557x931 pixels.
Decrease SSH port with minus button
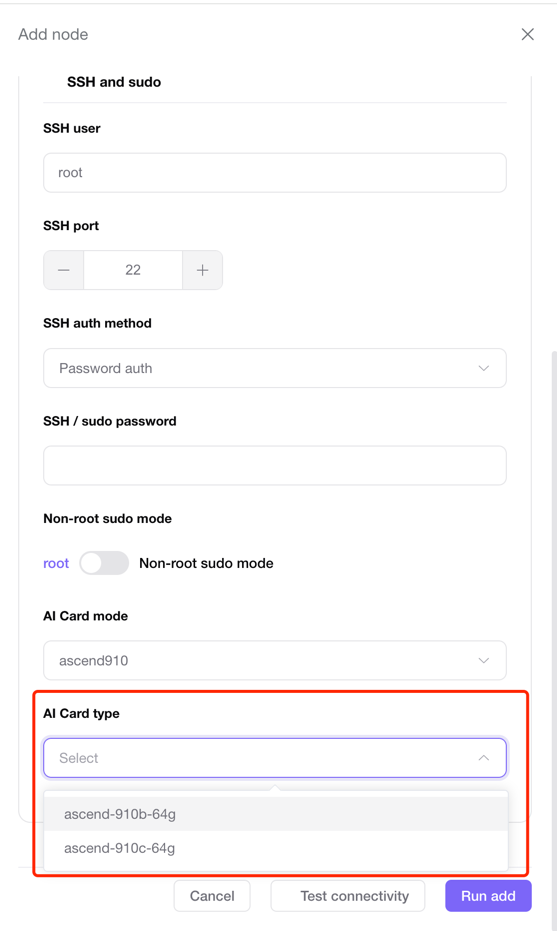pyautogui.click(x=64, y=270)
